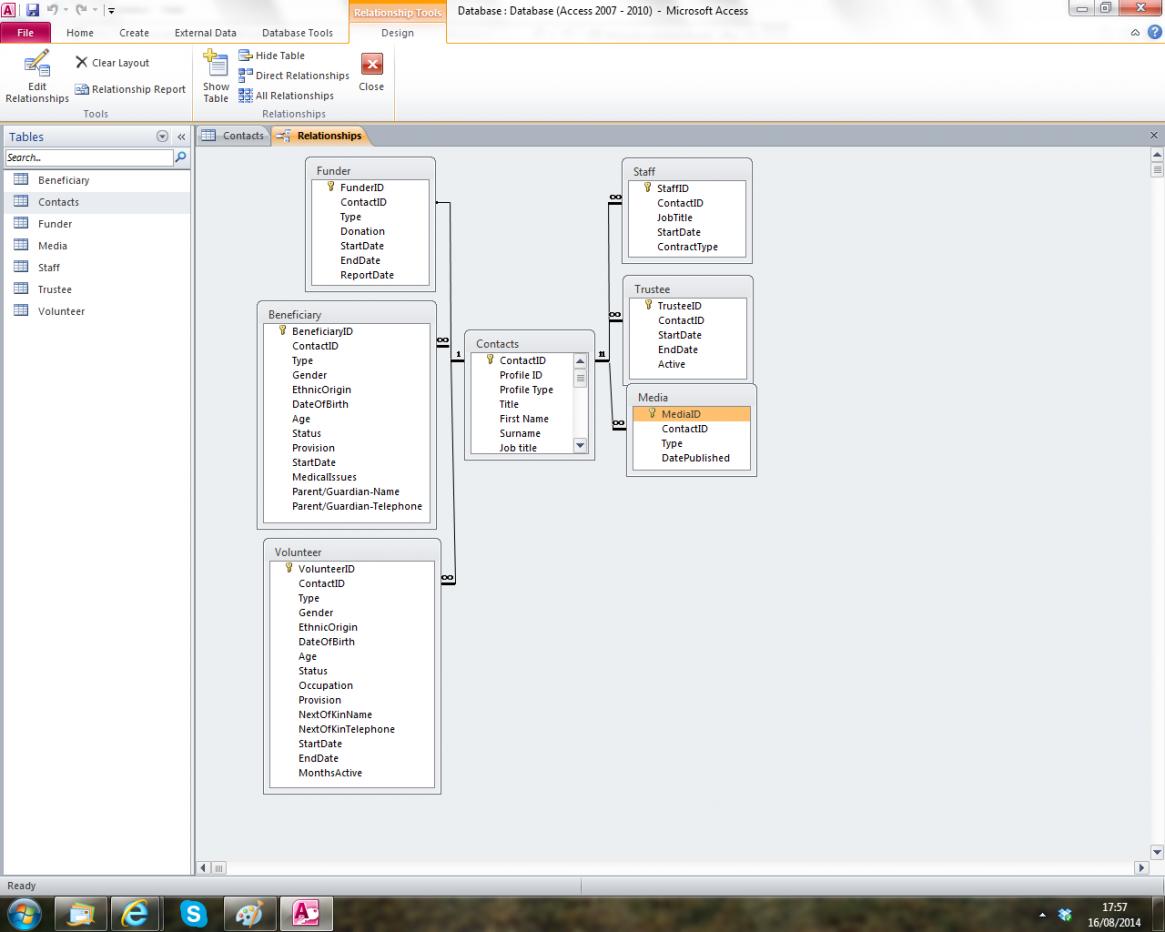Image resolution: width=1165 pixels, height=932 pixels.
Task: Close the current document tab with the X
Action: tap(1154, 135)
